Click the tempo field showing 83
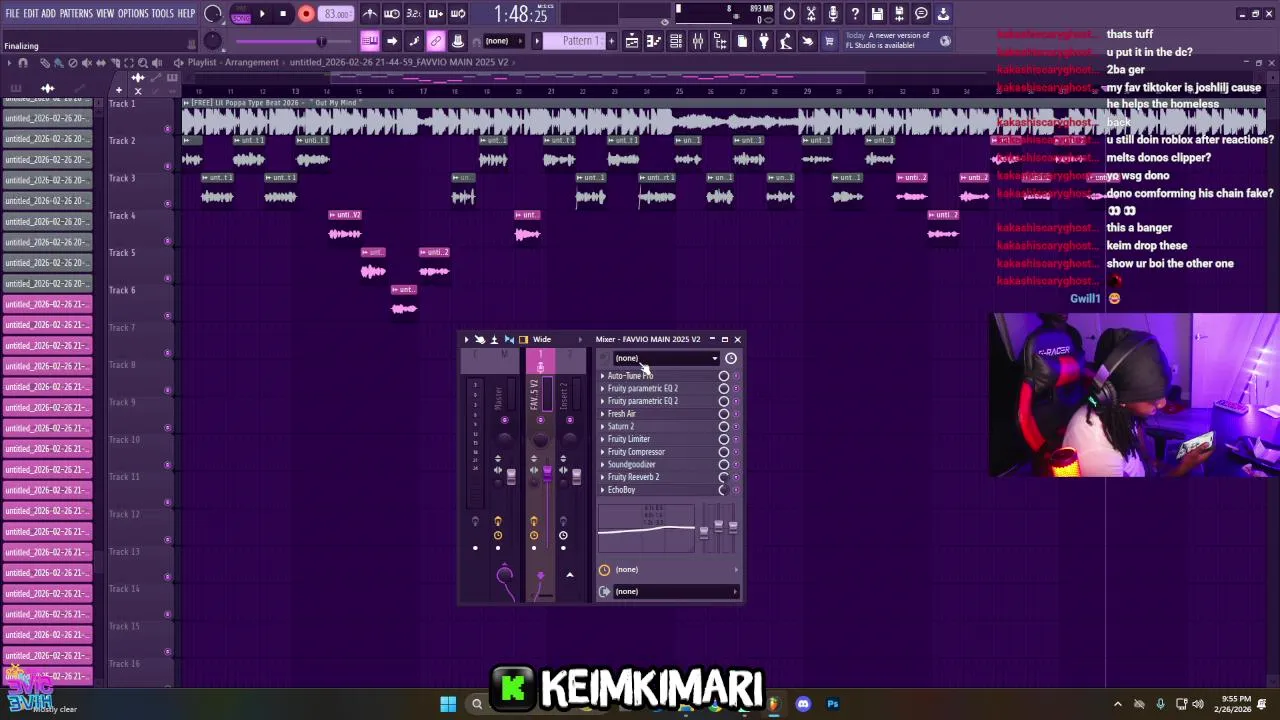The height and width of the screenshot is (720, 1280). tap(336, 14)
